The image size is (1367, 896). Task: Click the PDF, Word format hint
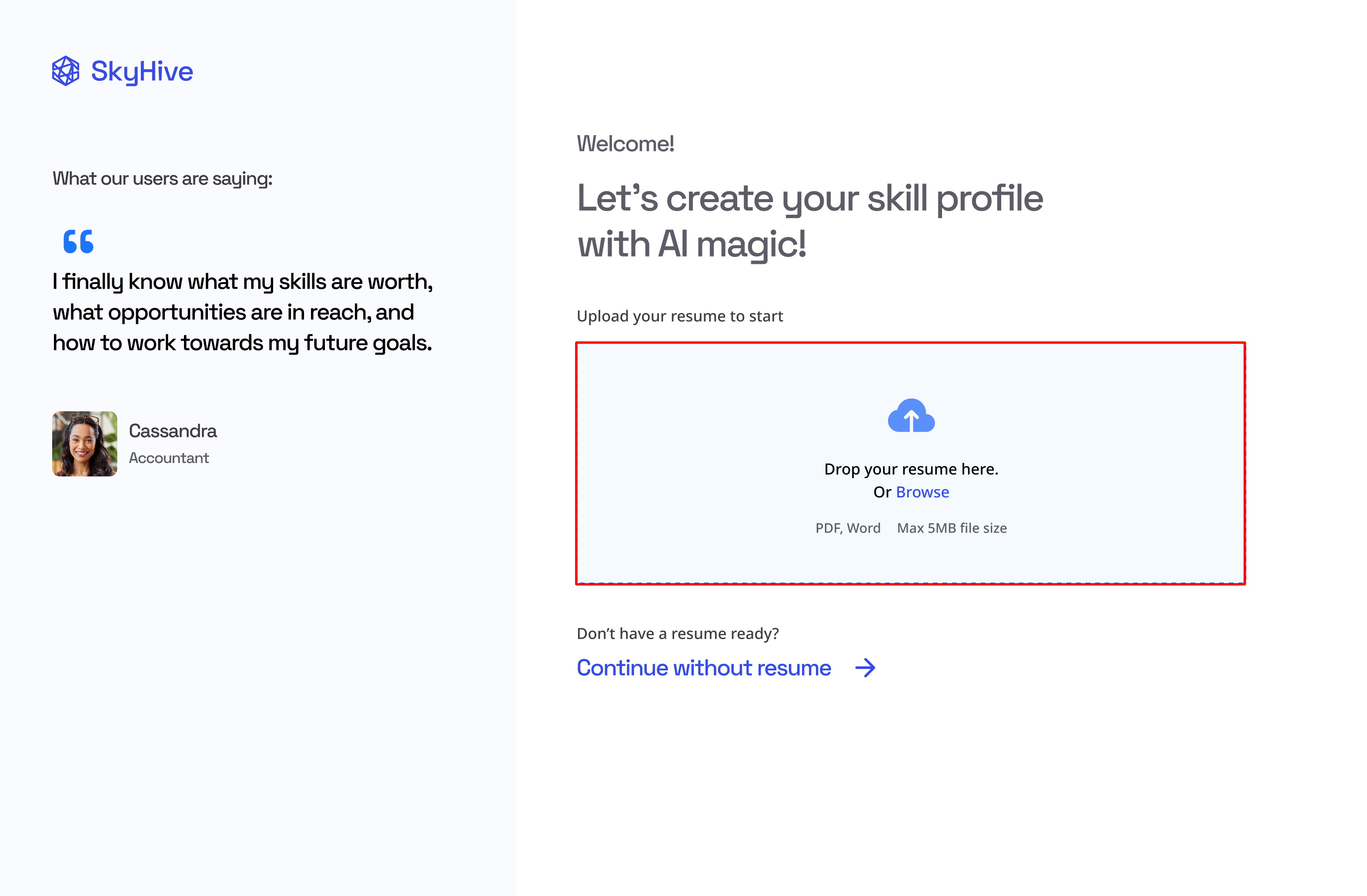pyautogui.click(x=848, y=528)
